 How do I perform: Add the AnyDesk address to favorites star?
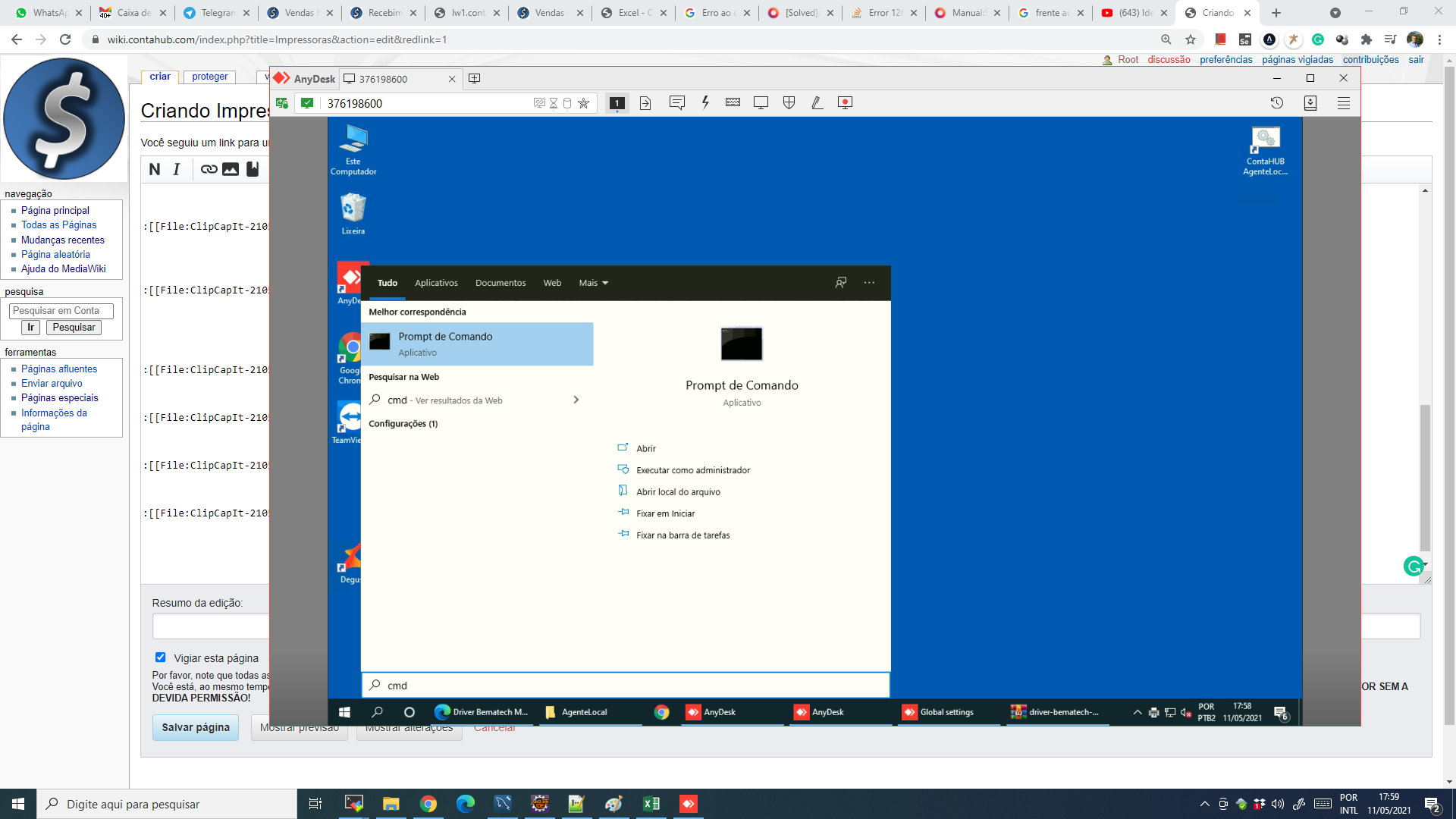pos(583,103)
